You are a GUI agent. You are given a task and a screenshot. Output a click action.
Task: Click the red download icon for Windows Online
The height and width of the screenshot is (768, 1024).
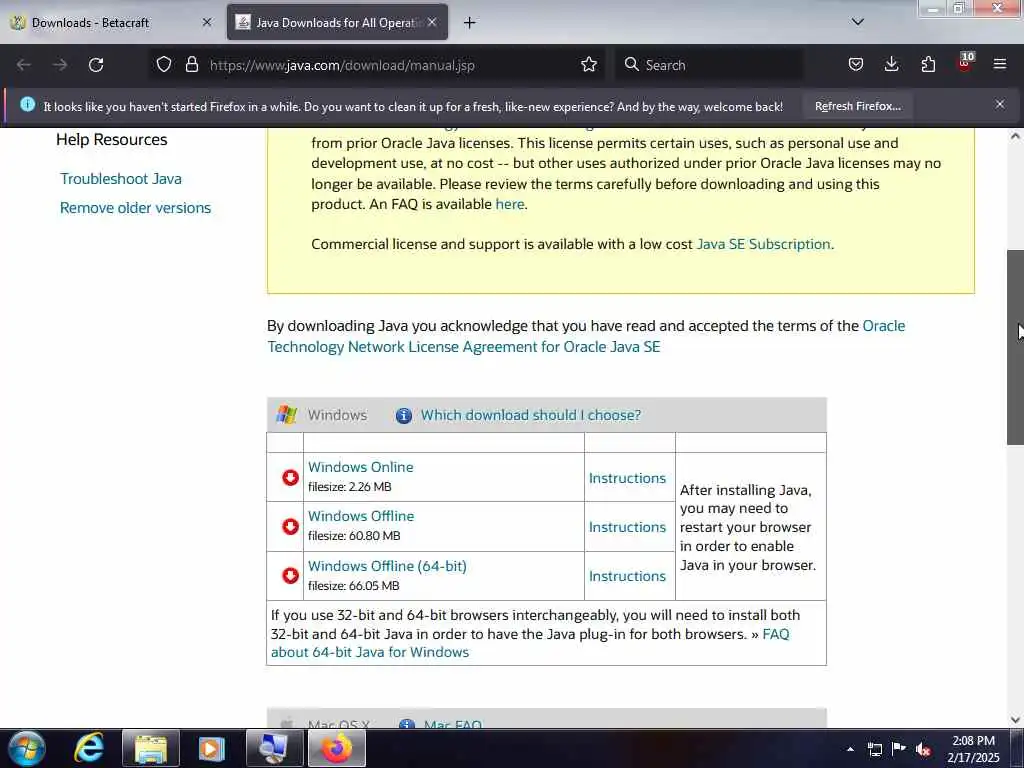point(291,477)
